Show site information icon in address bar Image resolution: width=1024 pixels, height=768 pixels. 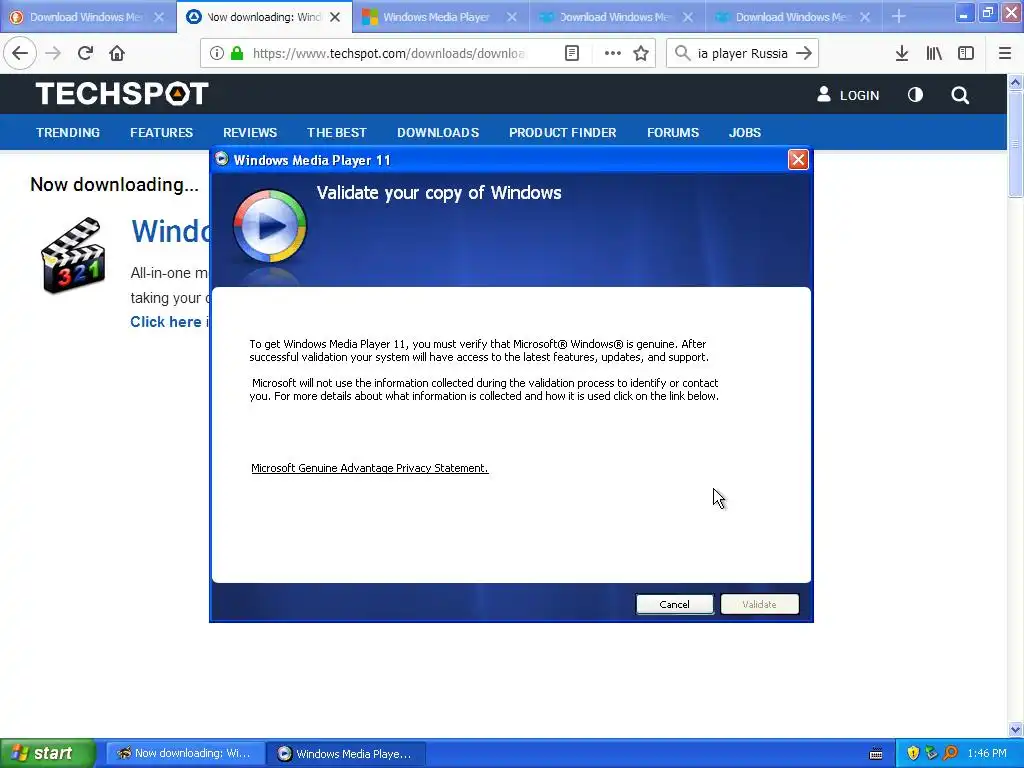coord(217,54)
